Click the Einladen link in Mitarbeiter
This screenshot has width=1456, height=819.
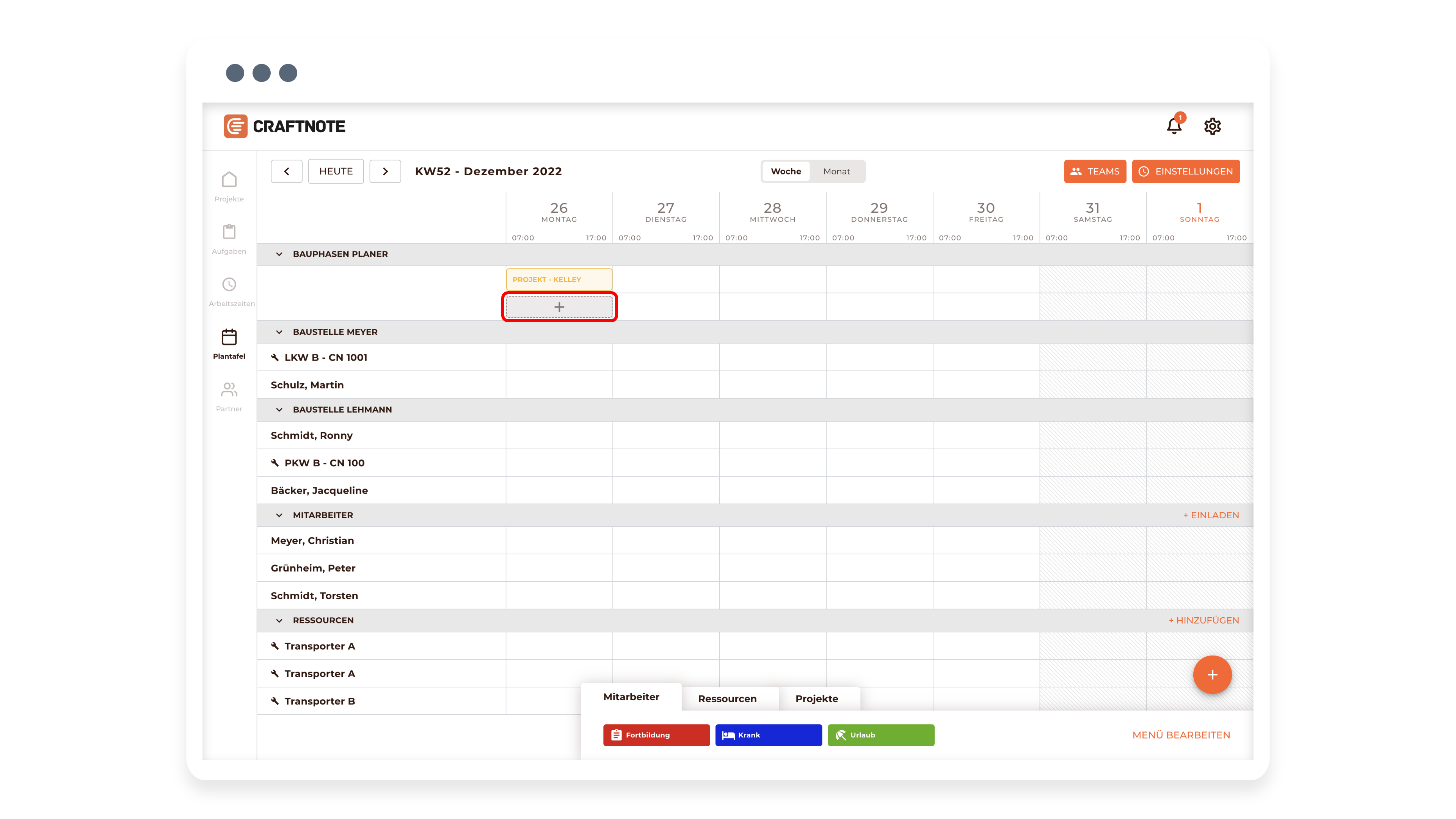pos(1211,515)
